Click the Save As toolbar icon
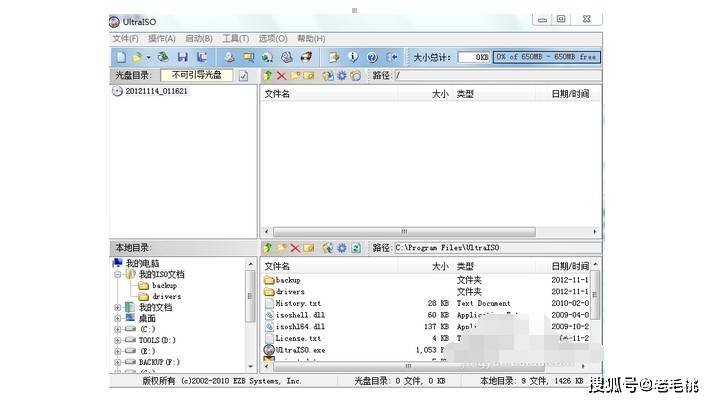This screenshot has height=402, width=713. [x=202, y=57]
